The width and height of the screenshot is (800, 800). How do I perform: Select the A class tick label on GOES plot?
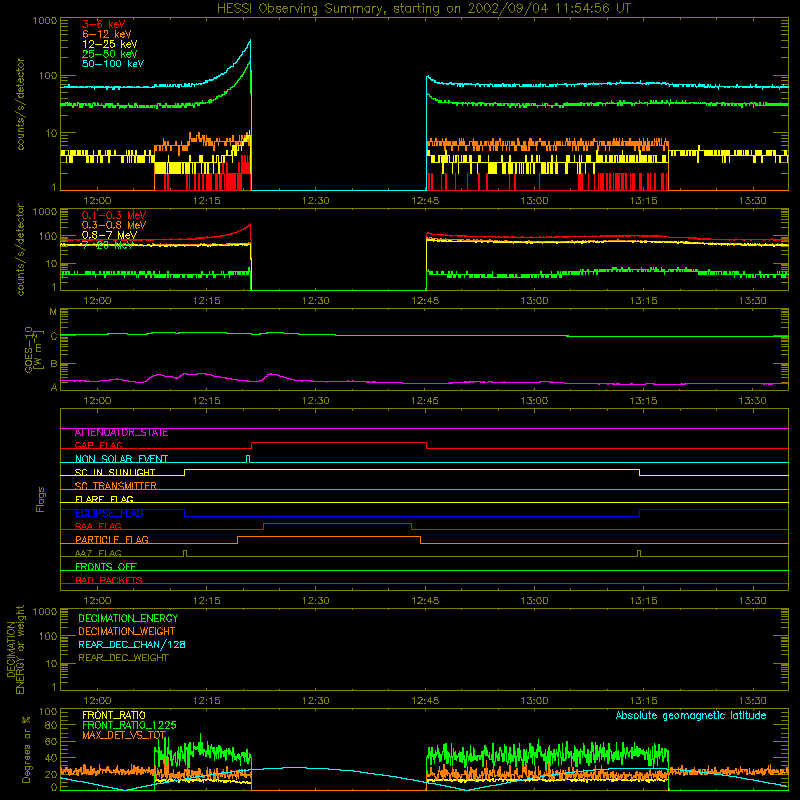(x=54, y=387)
